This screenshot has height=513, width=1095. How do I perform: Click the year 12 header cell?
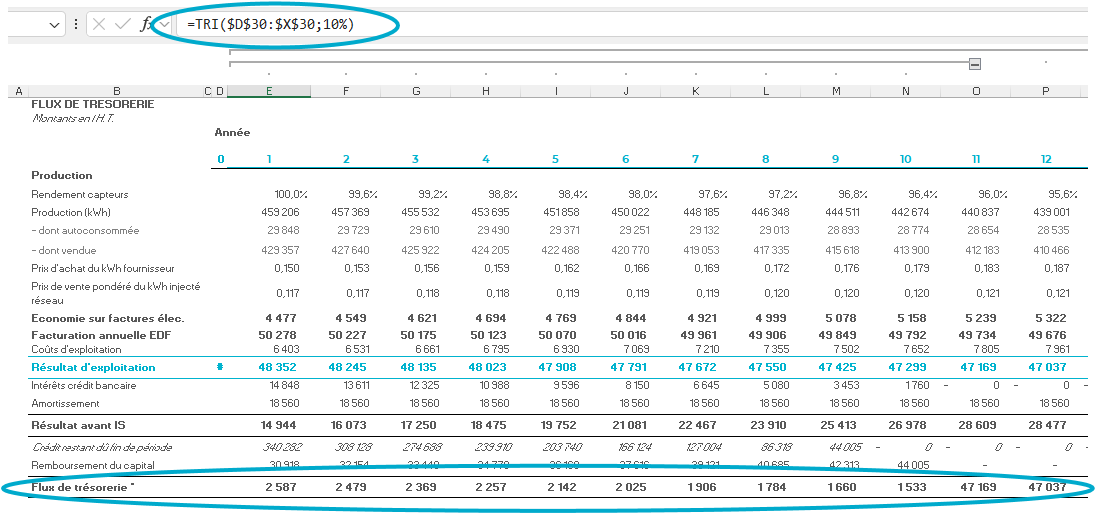coord(1045,159)
